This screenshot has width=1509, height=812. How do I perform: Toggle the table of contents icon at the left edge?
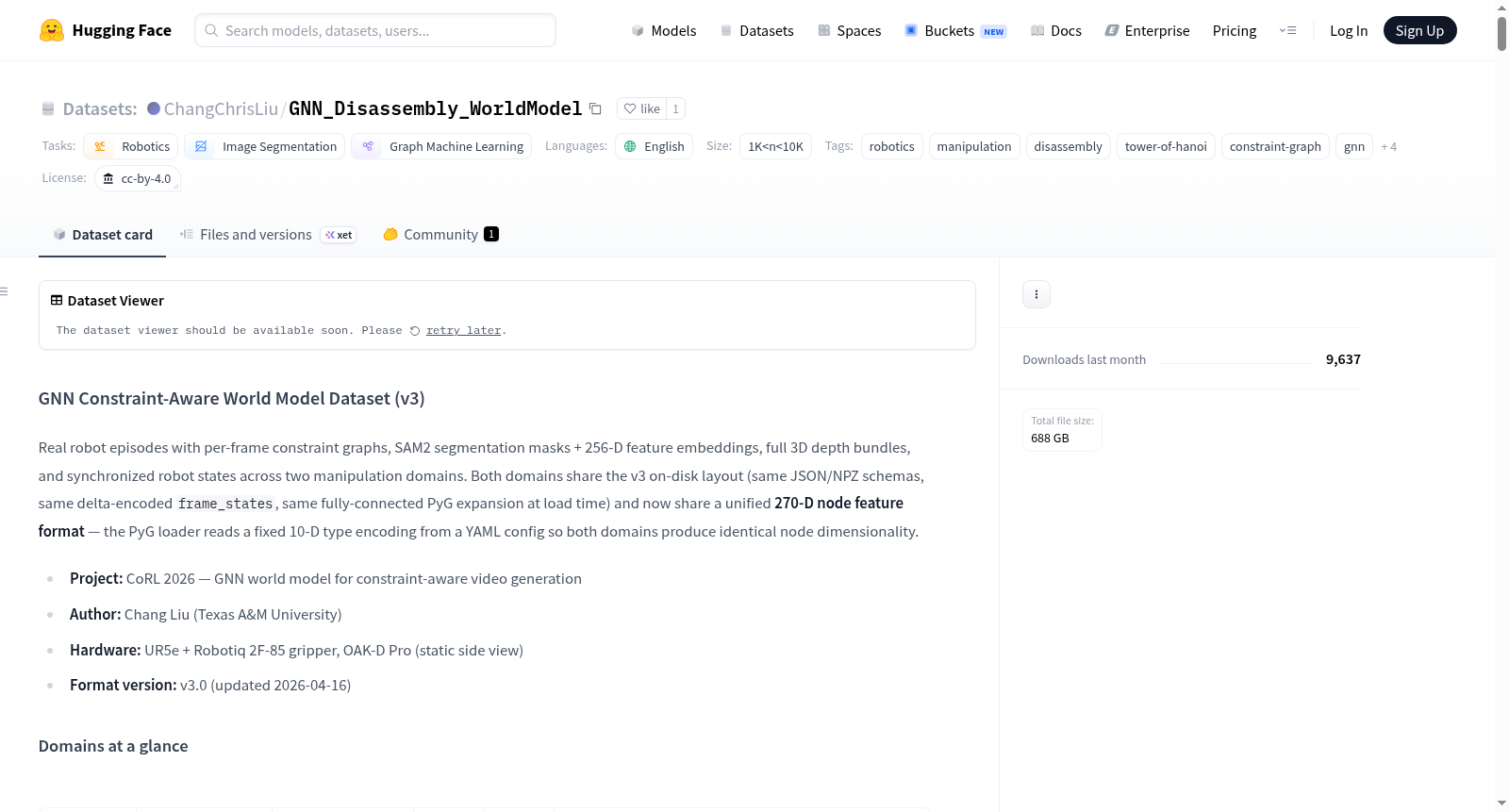pyautogui.click(x=5, y=291)
